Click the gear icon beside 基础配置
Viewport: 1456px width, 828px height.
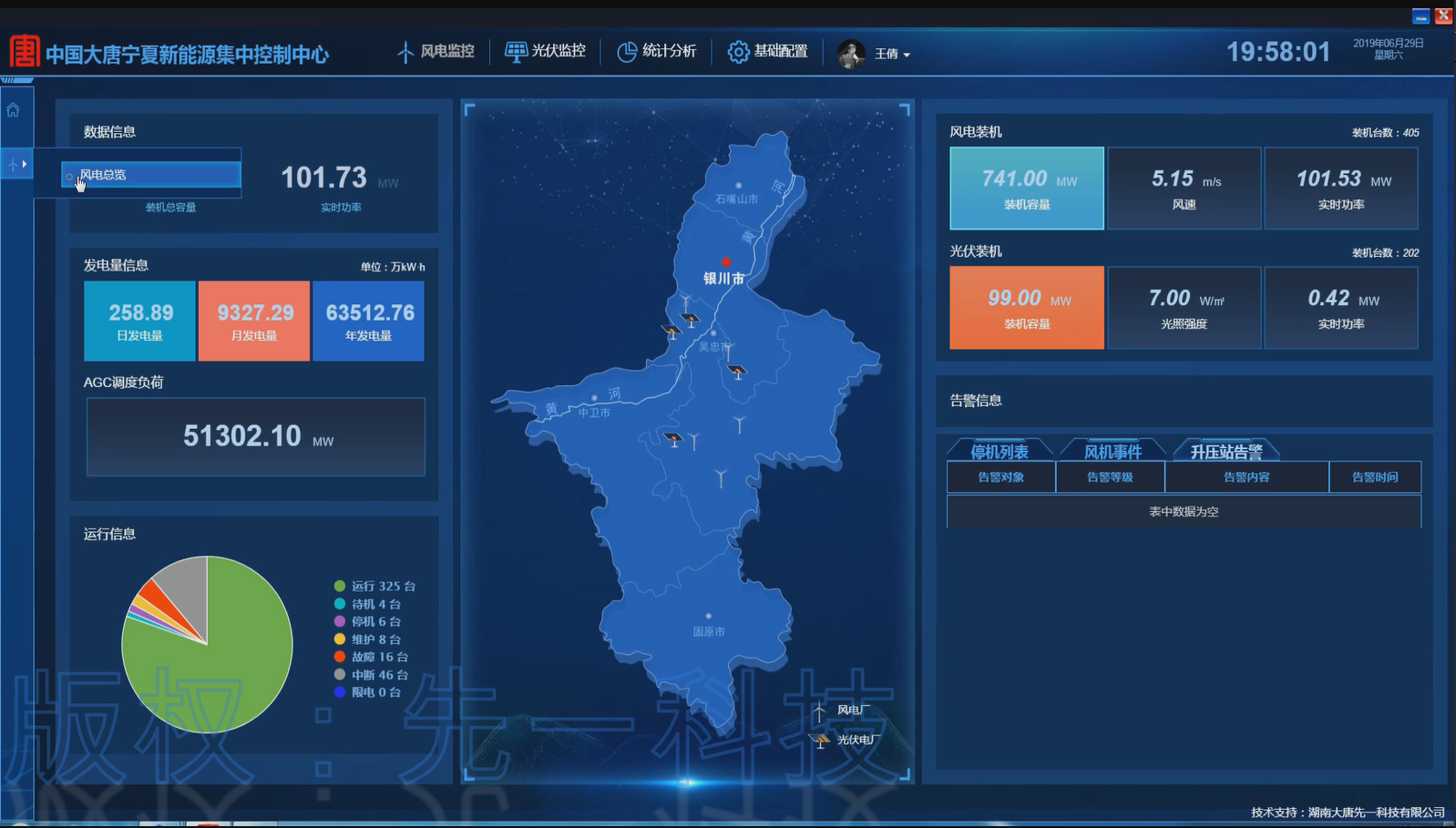pos(737,52)
